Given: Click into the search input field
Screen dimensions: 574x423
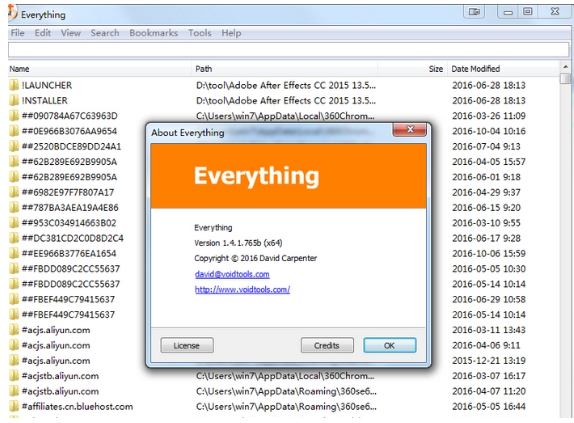Looking at the screenshot, I should pos(288,50).
